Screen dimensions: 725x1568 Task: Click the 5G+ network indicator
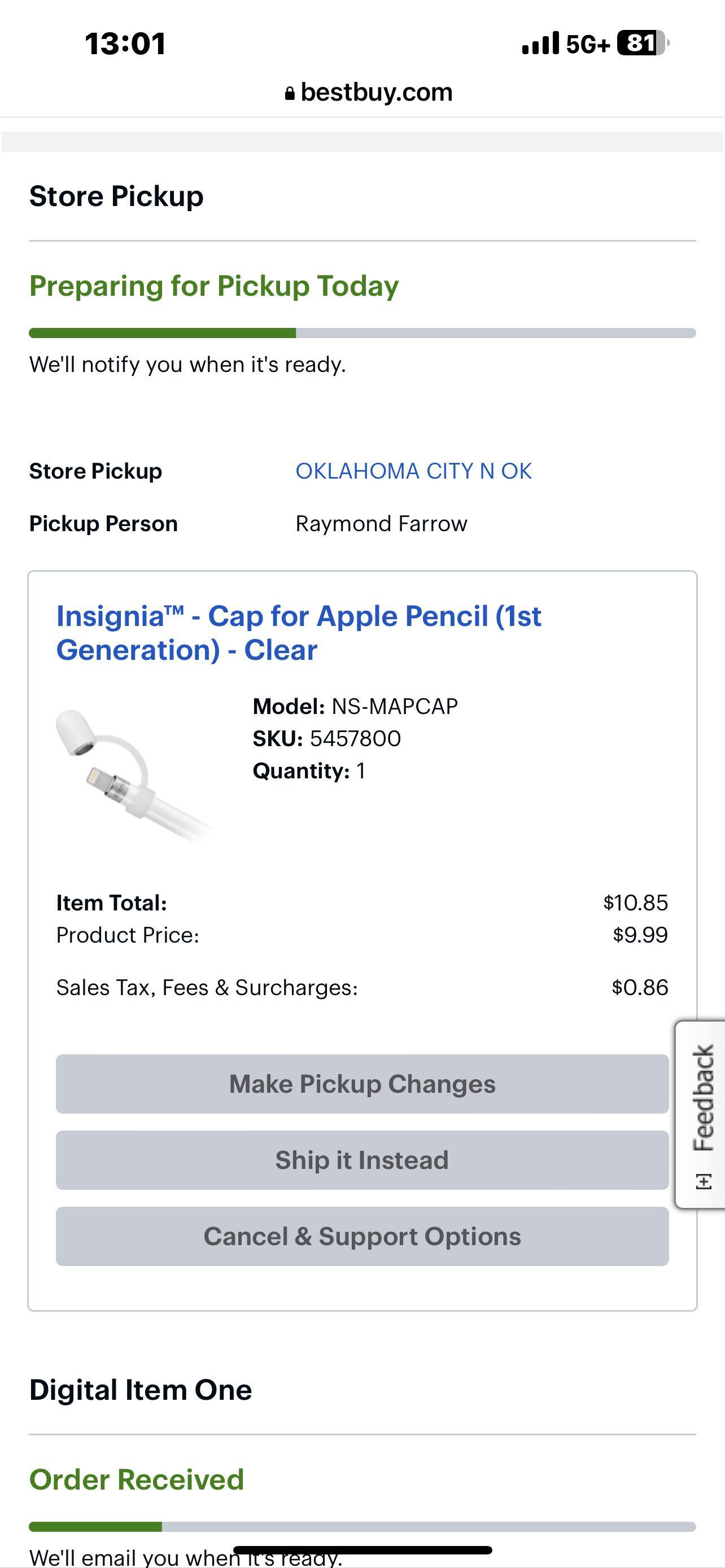coord(586,44)
